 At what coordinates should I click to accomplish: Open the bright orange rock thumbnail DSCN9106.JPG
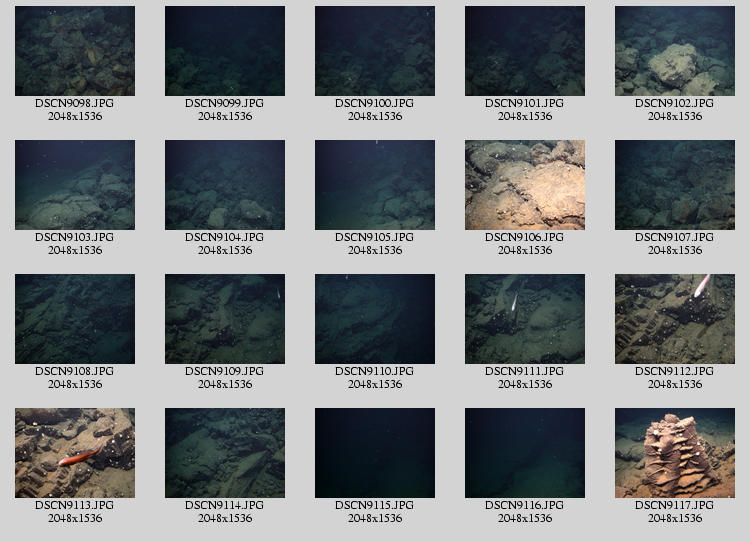[525, 185]
